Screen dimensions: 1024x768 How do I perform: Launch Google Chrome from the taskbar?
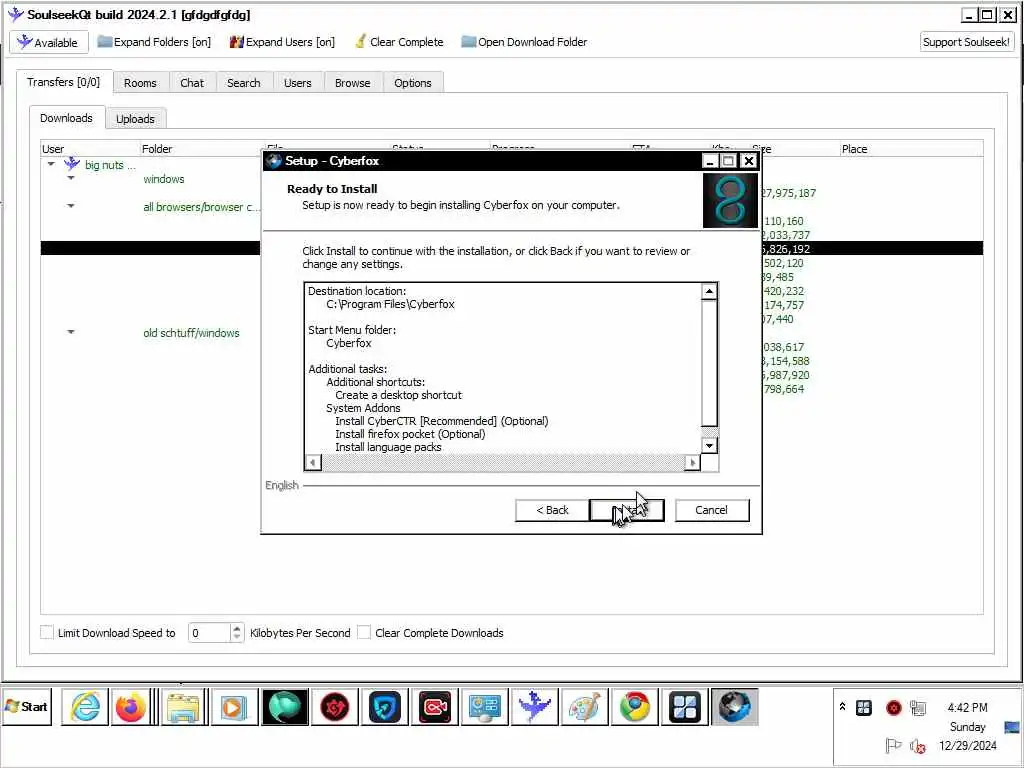tap(634, 707)
